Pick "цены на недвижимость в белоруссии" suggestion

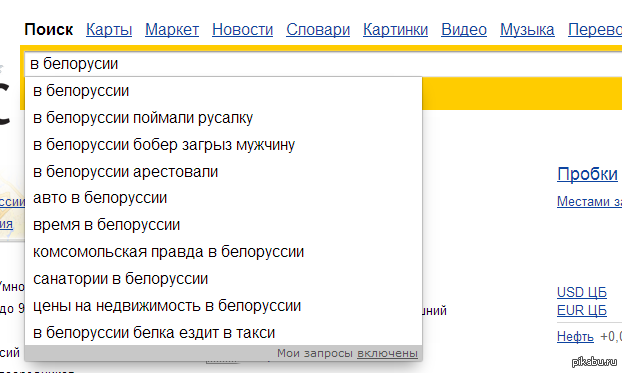[x=223, y=306]
